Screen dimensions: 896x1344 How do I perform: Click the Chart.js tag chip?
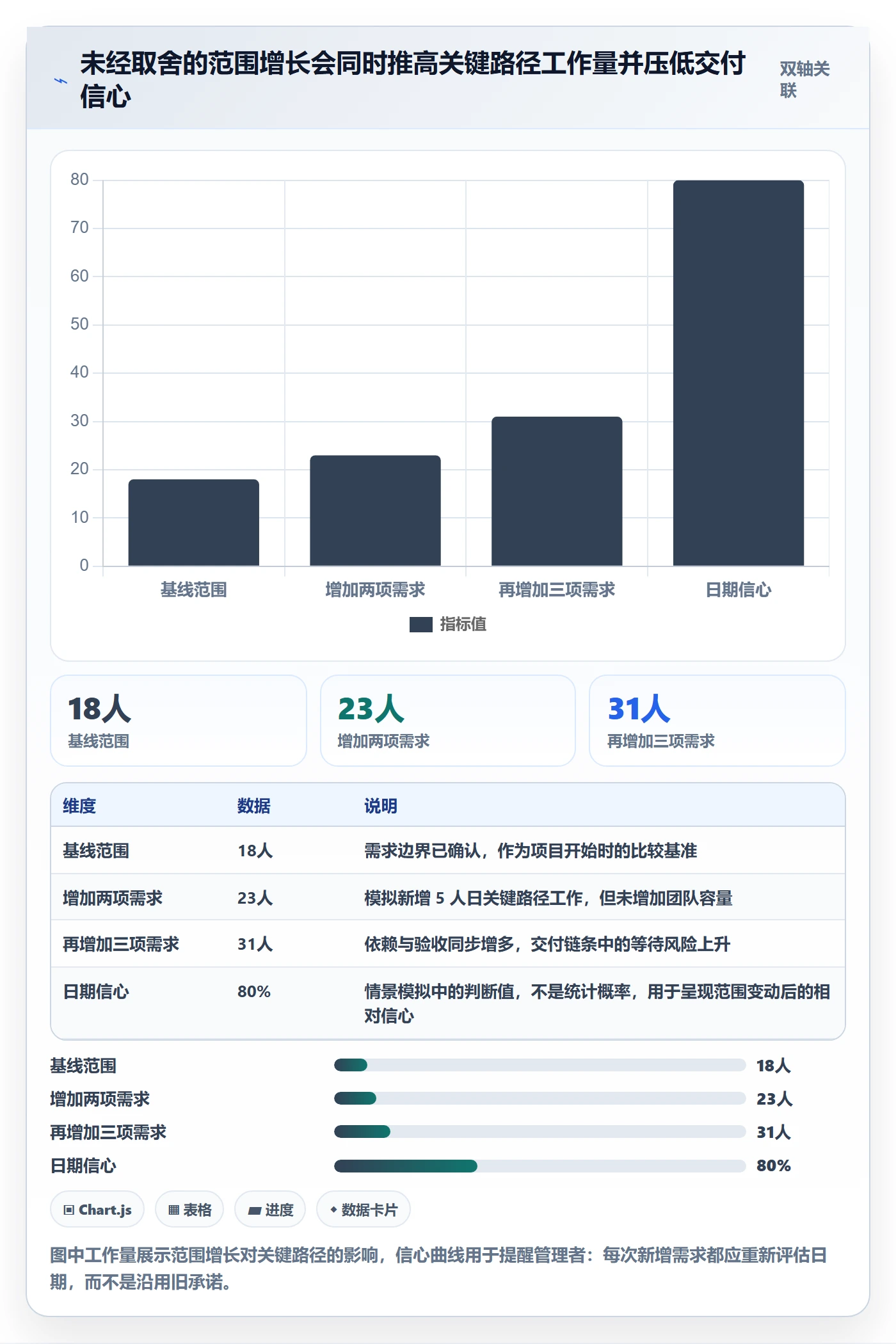pyautogui.click(x=97, y=1210)
